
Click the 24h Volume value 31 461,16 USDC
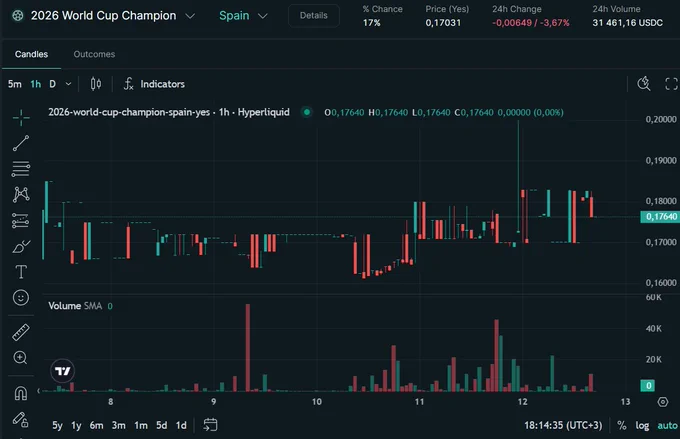coord(627,23)
